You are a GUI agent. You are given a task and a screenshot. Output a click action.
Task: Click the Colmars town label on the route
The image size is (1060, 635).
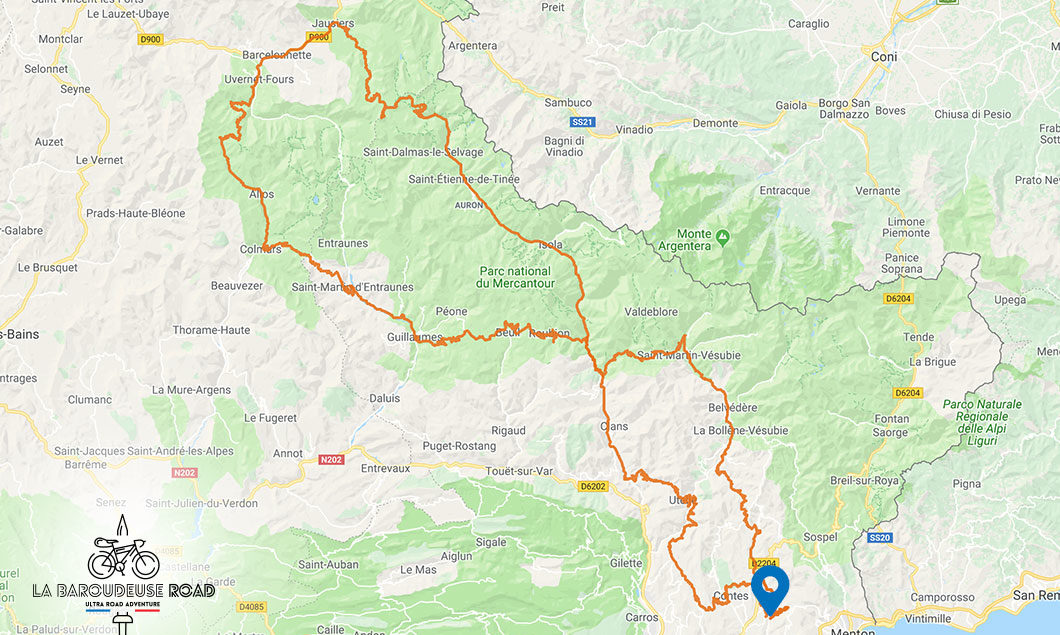click(x=260, y=249)
